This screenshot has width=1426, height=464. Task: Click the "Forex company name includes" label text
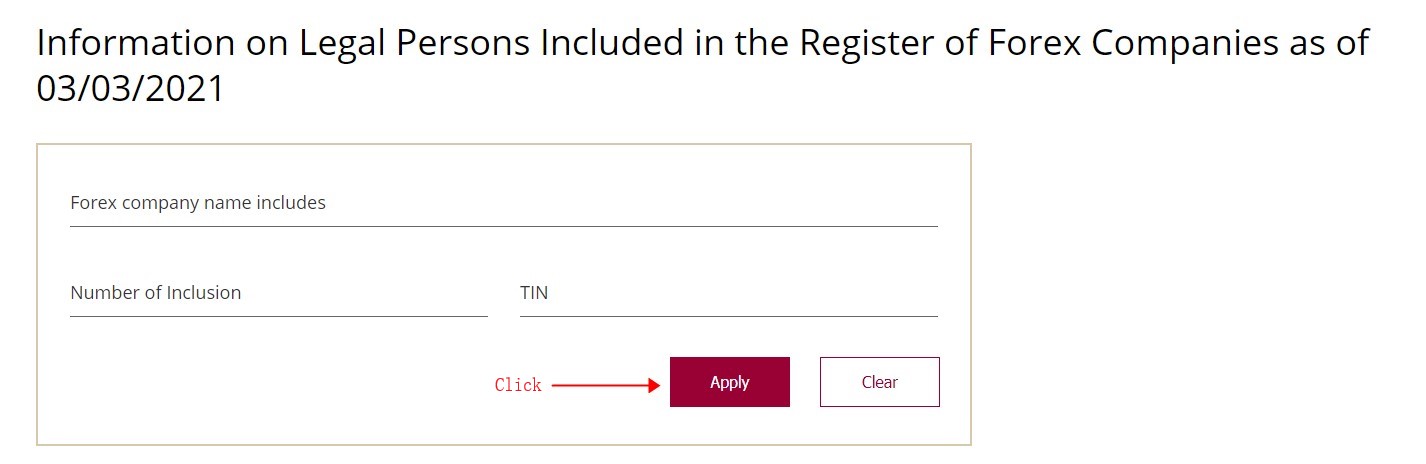(x=198, y=203)
